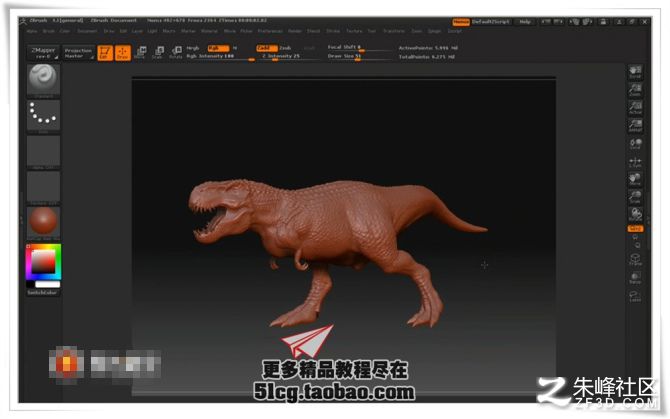Click the SwitchColor button
Screen dimensions: 670x419
coord(43,293)
